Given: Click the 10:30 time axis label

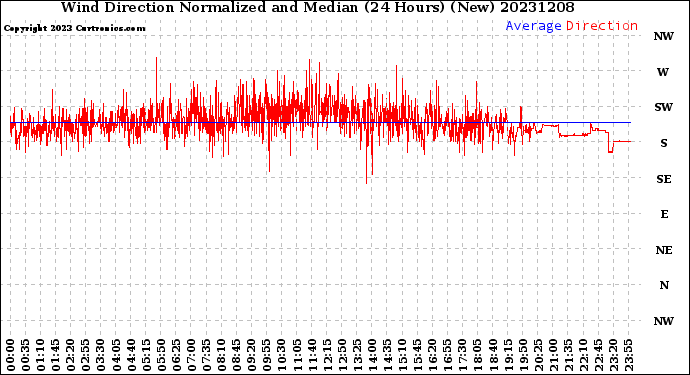Looking at the screenshot, I should (282, 355).
